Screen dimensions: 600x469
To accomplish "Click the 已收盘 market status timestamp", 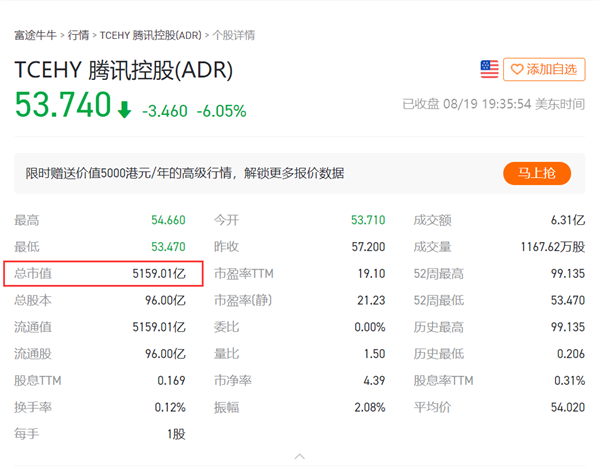I will click(x=493, y=104).
